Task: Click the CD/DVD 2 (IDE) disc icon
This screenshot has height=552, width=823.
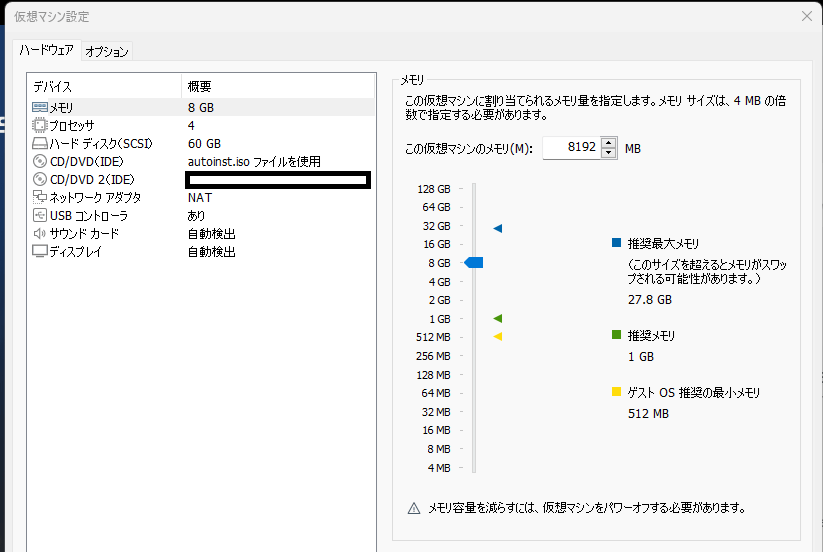Action: pyautogui.click(x=39, y=179)
